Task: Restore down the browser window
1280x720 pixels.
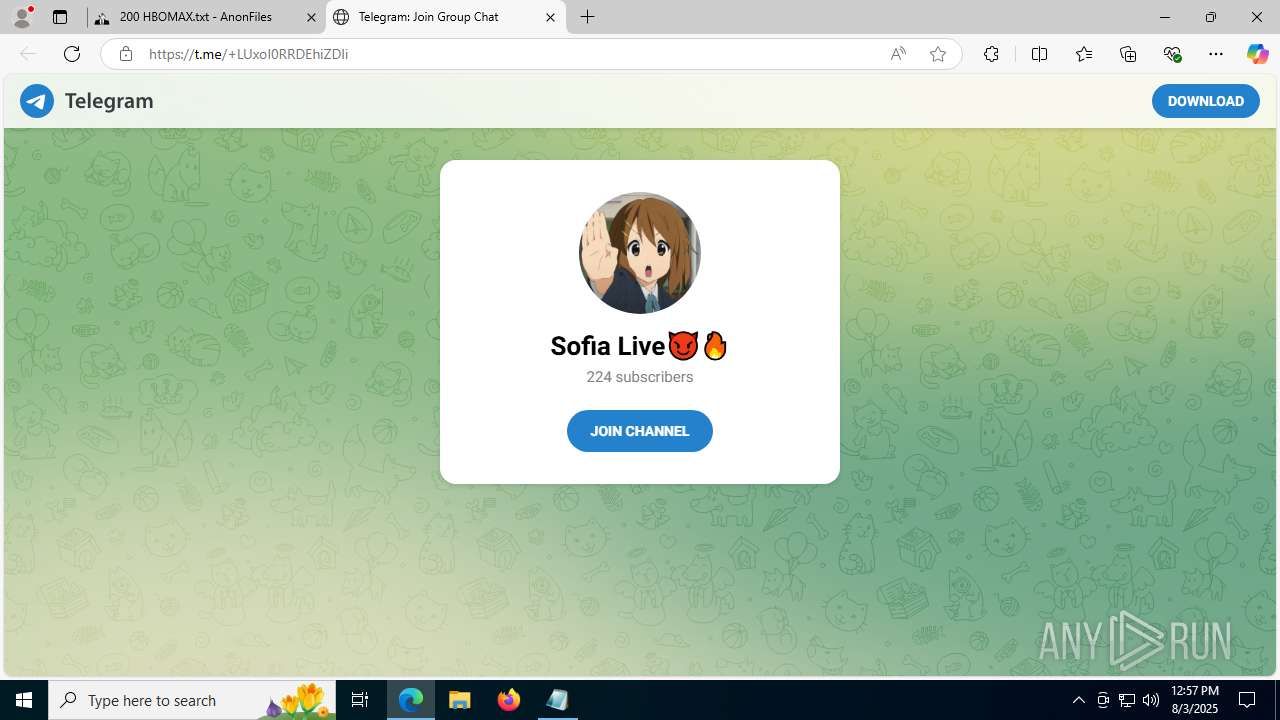Action: (x=1211, y=17)
